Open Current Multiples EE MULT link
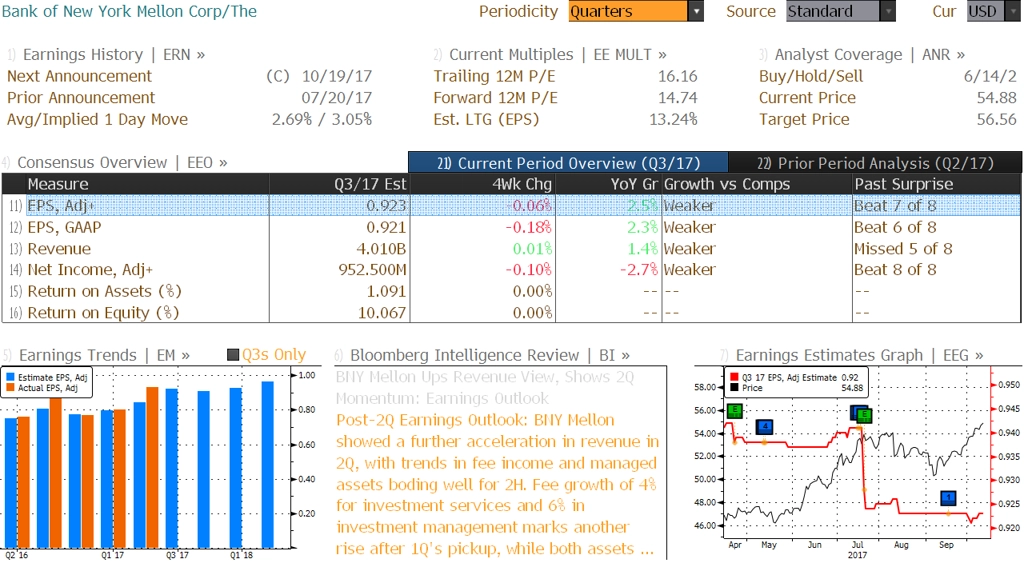Screen dimensions: 1024x563 click(x=558, y=54)
